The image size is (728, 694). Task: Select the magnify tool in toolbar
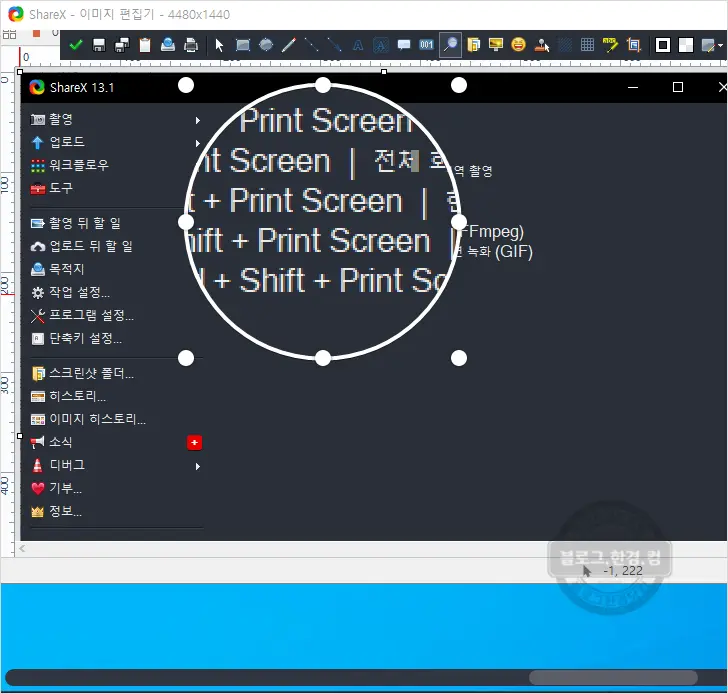450,45
